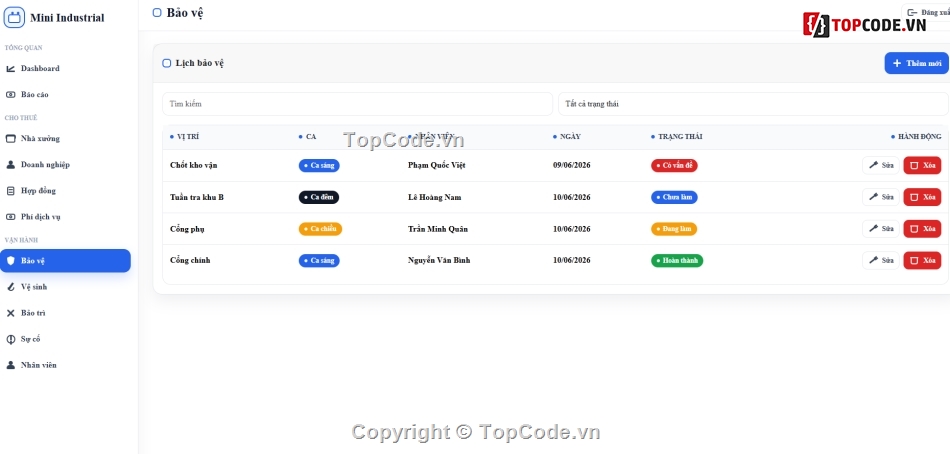Click the Bảo vệ shield icon
This screenshot has height=454, width=950.
(x=10, y=261)
